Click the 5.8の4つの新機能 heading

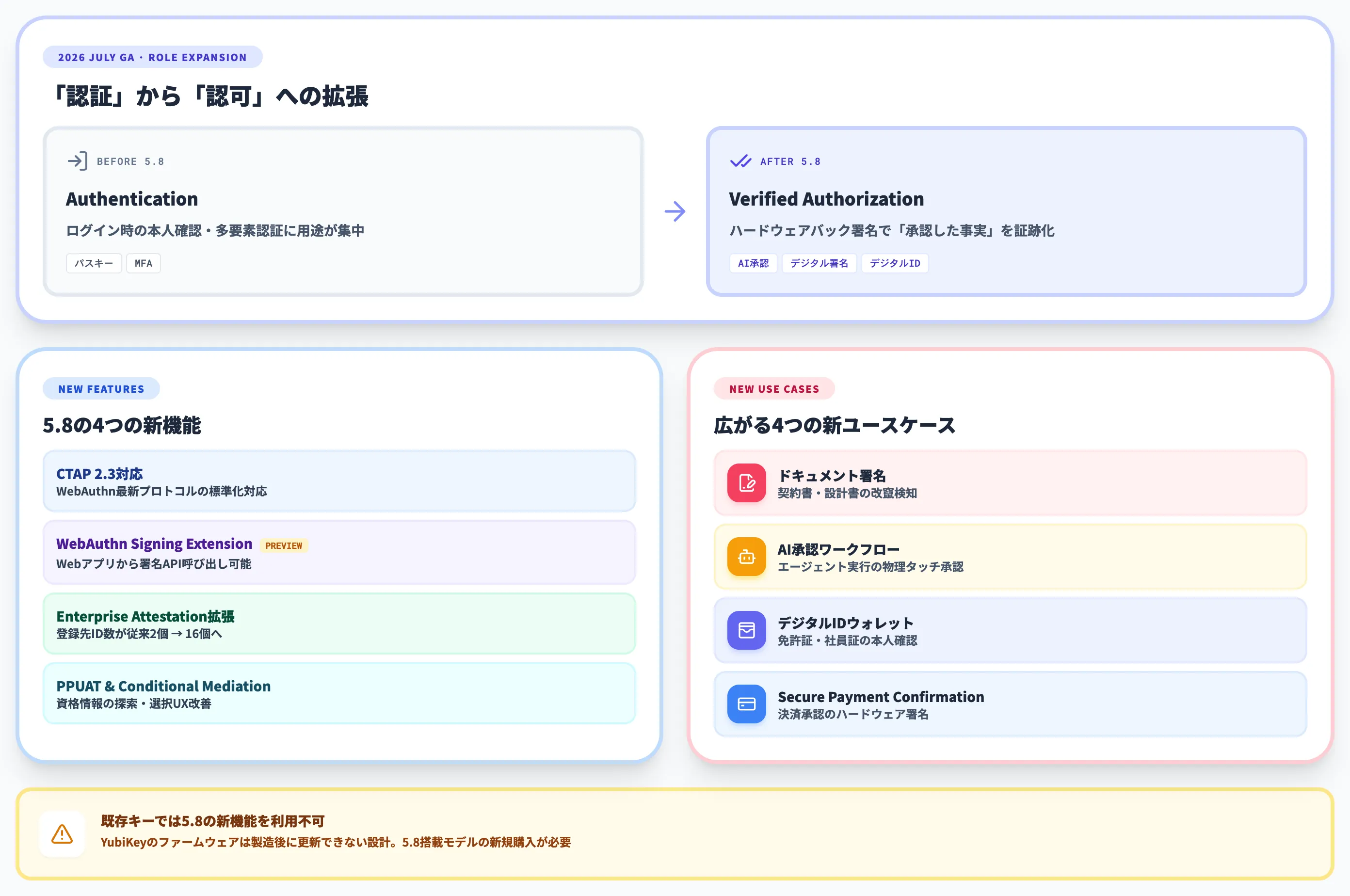tap(122, 425)
